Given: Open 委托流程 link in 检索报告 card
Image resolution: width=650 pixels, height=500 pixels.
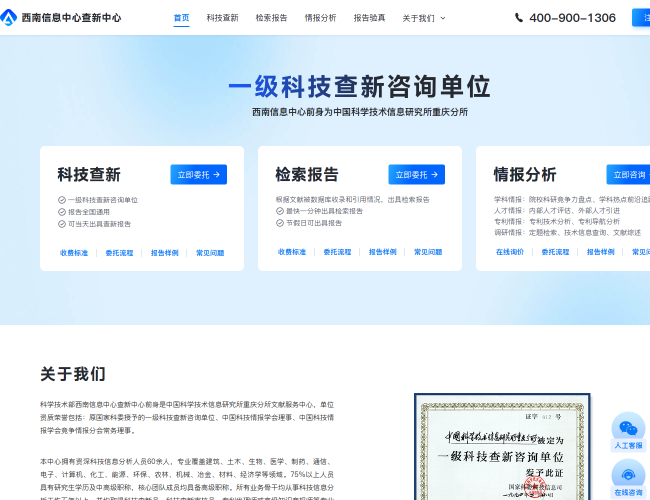Looking at the screenshot, I should [x=337, y=252].
